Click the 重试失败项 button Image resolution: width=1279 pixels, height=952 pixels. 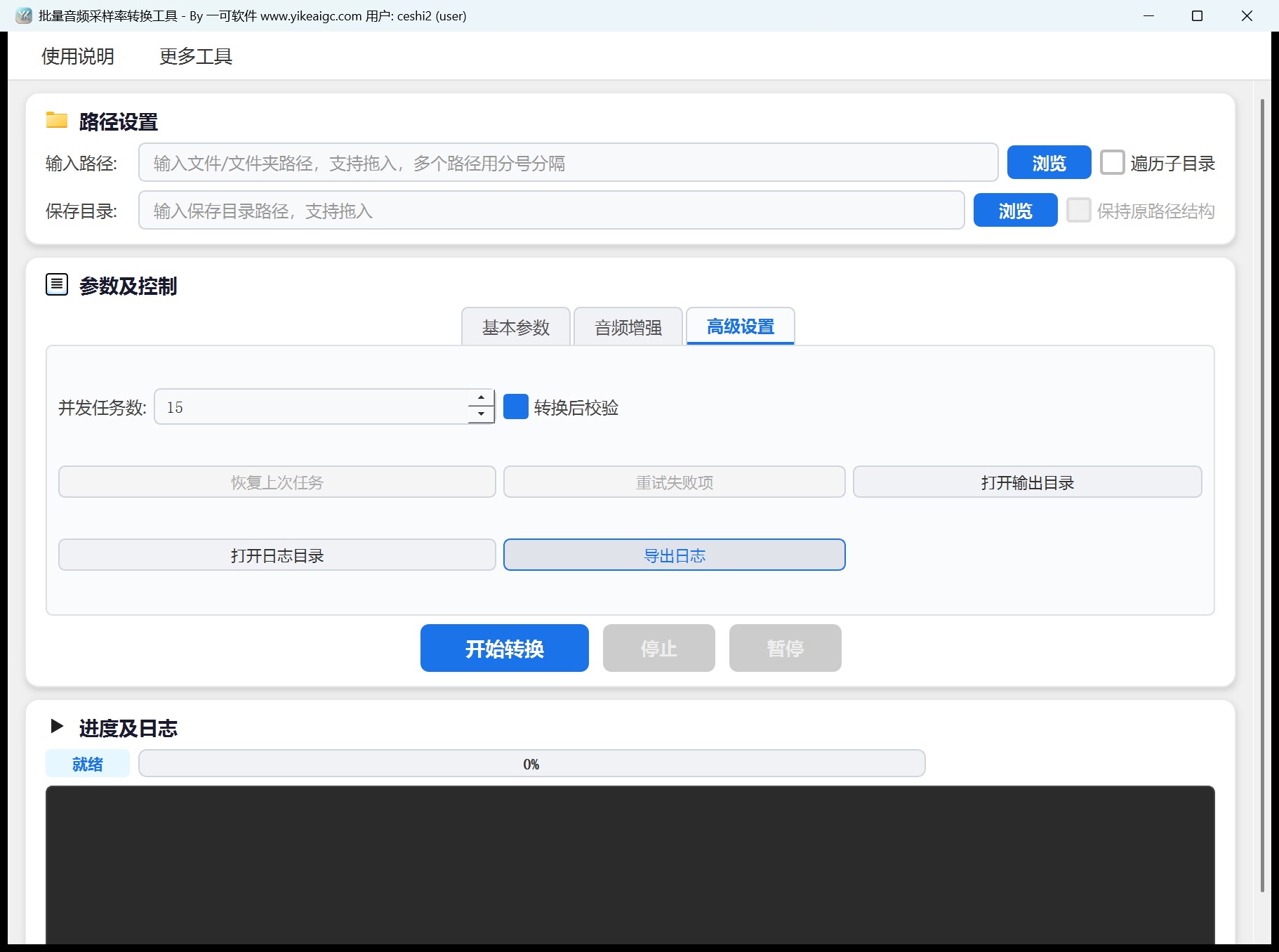tap(675, 482)
